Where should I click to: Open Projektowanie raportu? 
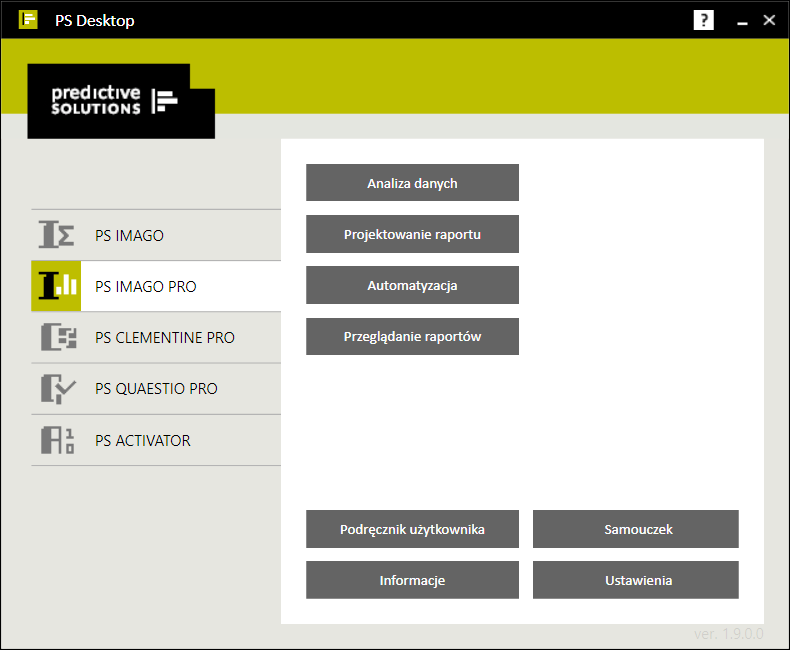[412, 234]
